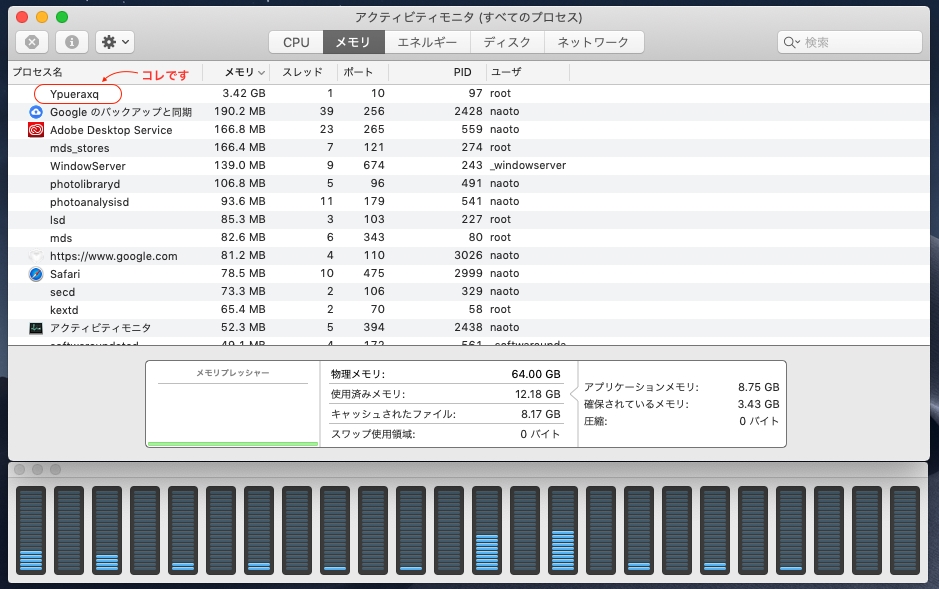Click the PID column header
The image size is (939, 589).
(461, 73)
